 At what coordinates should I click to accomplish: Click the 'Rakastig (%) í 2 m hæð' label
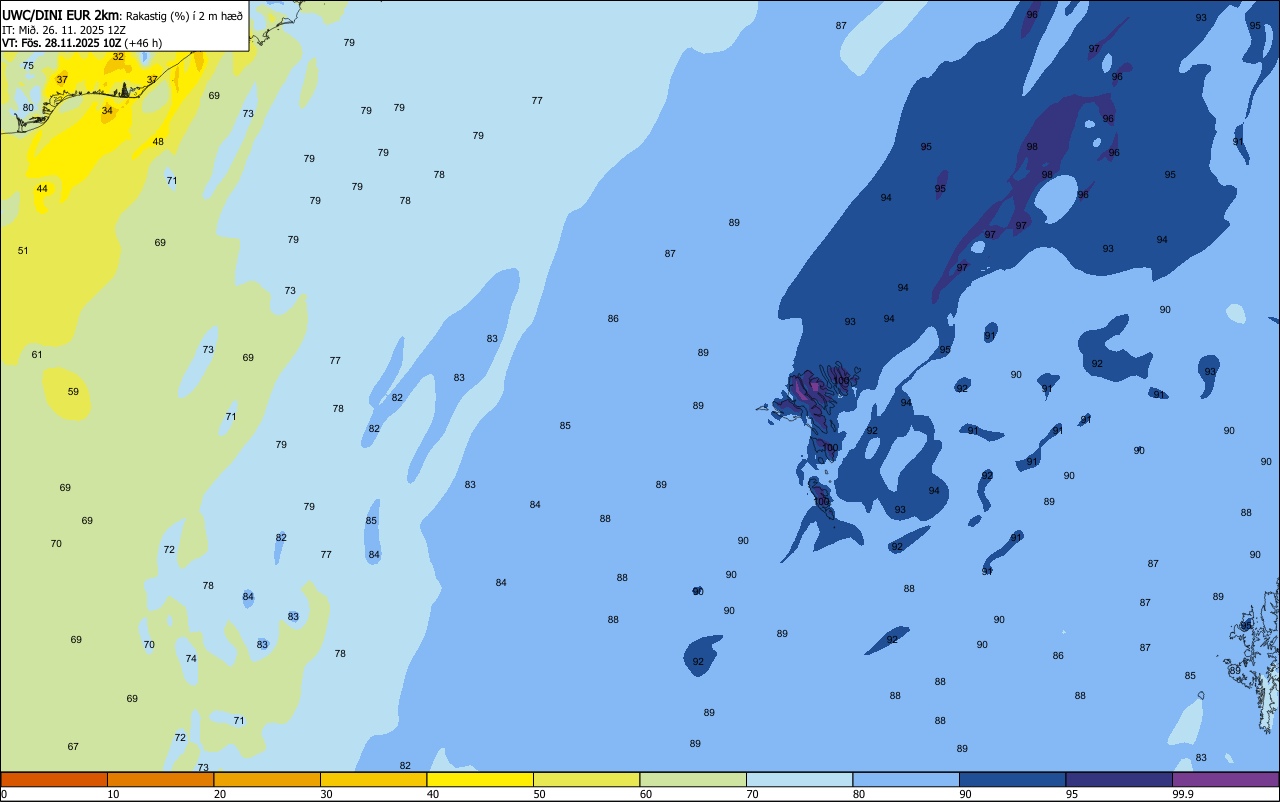[184, 16]
